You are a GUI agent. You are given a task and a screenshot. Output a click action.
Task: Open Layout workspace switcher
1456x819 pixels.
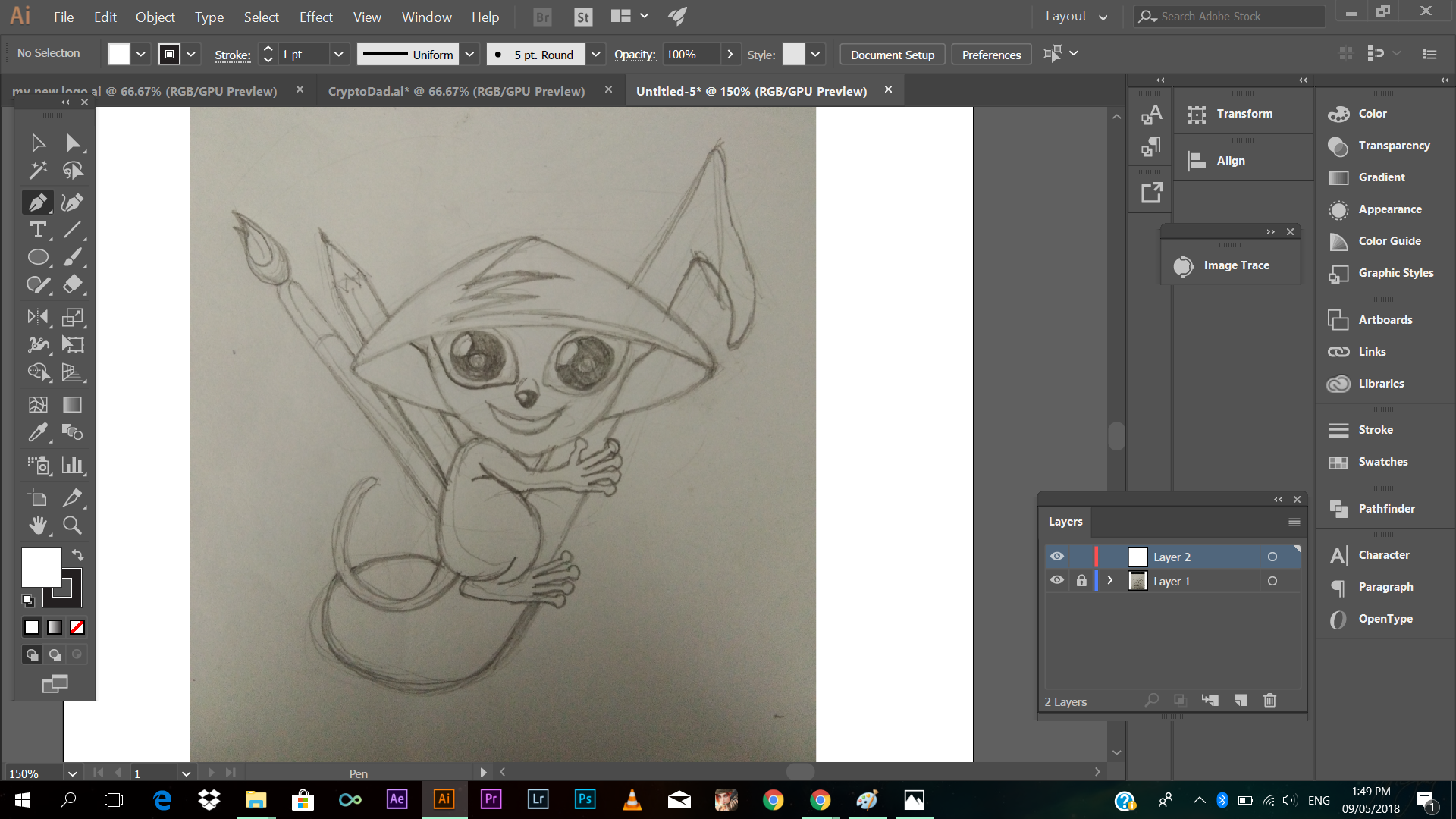(1076, 17)
